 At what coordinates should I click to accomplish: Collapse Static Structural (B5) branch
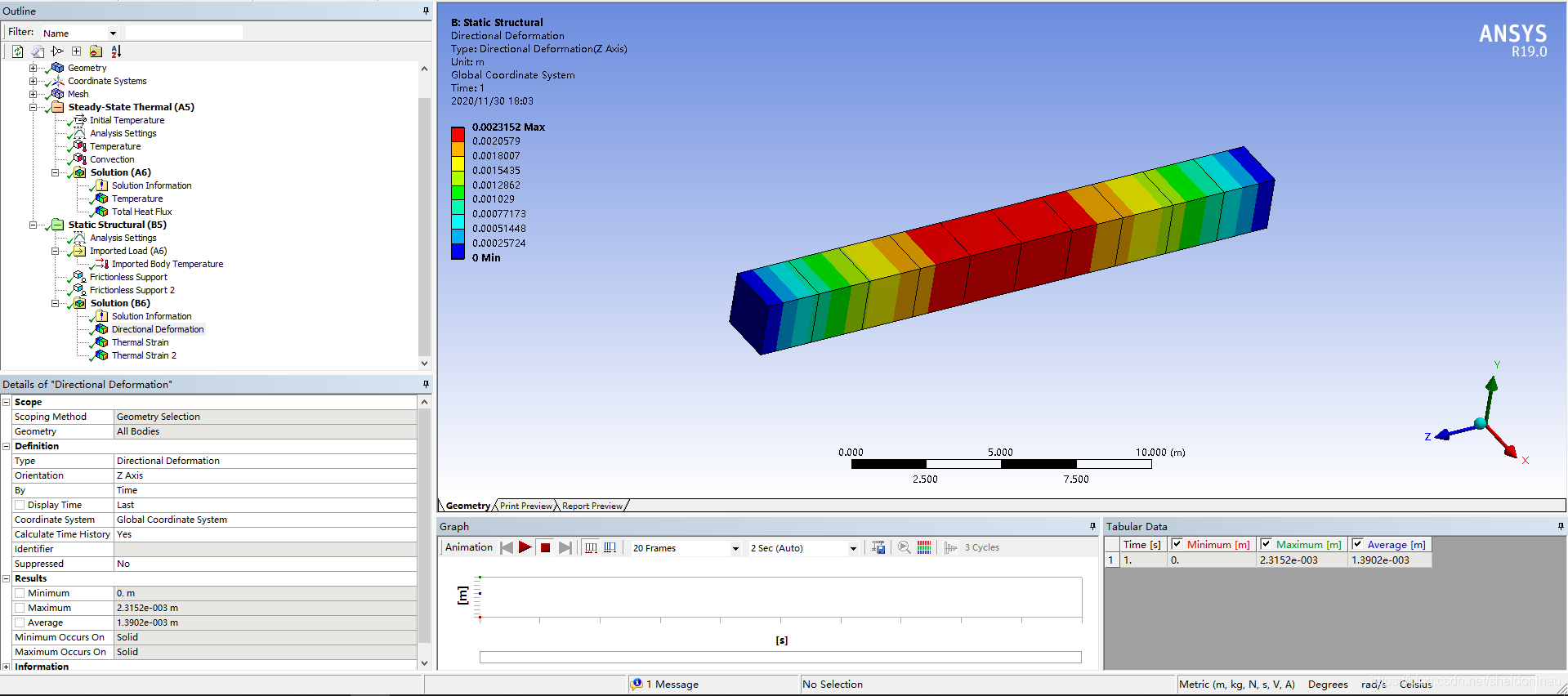pos(33,225)
